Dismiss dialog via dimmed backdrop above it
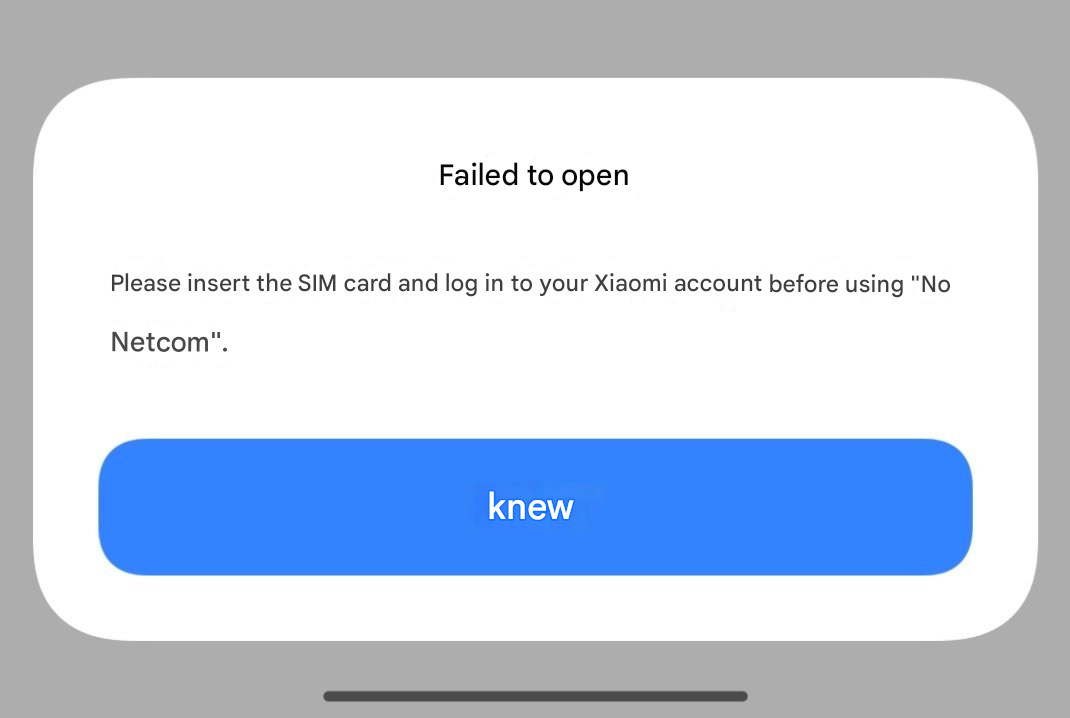The height and width of the screenshot is (718, 1070). [x=535, y=38]
